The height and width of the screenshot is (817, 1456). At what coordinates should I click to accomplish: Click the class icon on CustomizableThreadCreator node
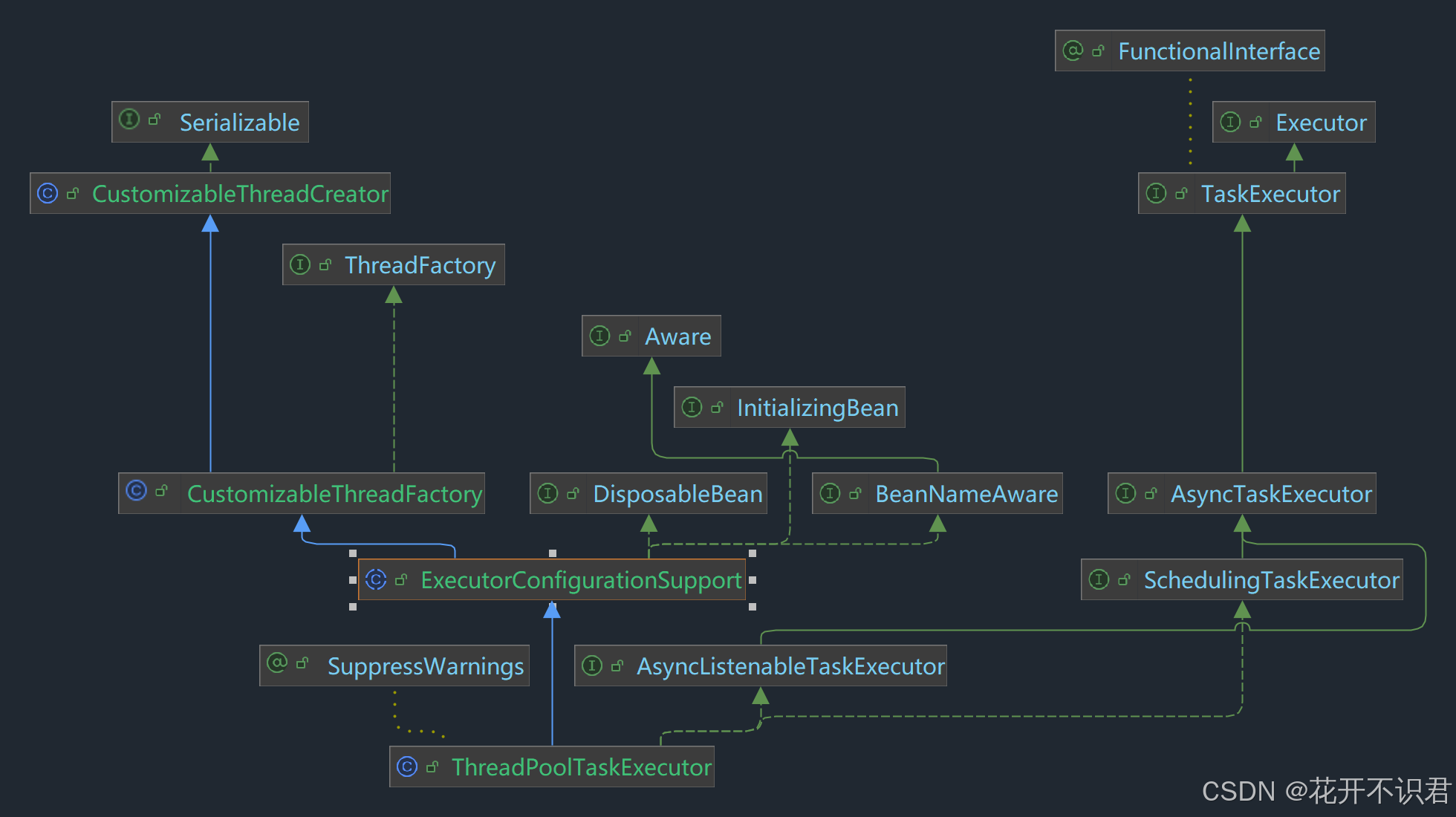48,193
